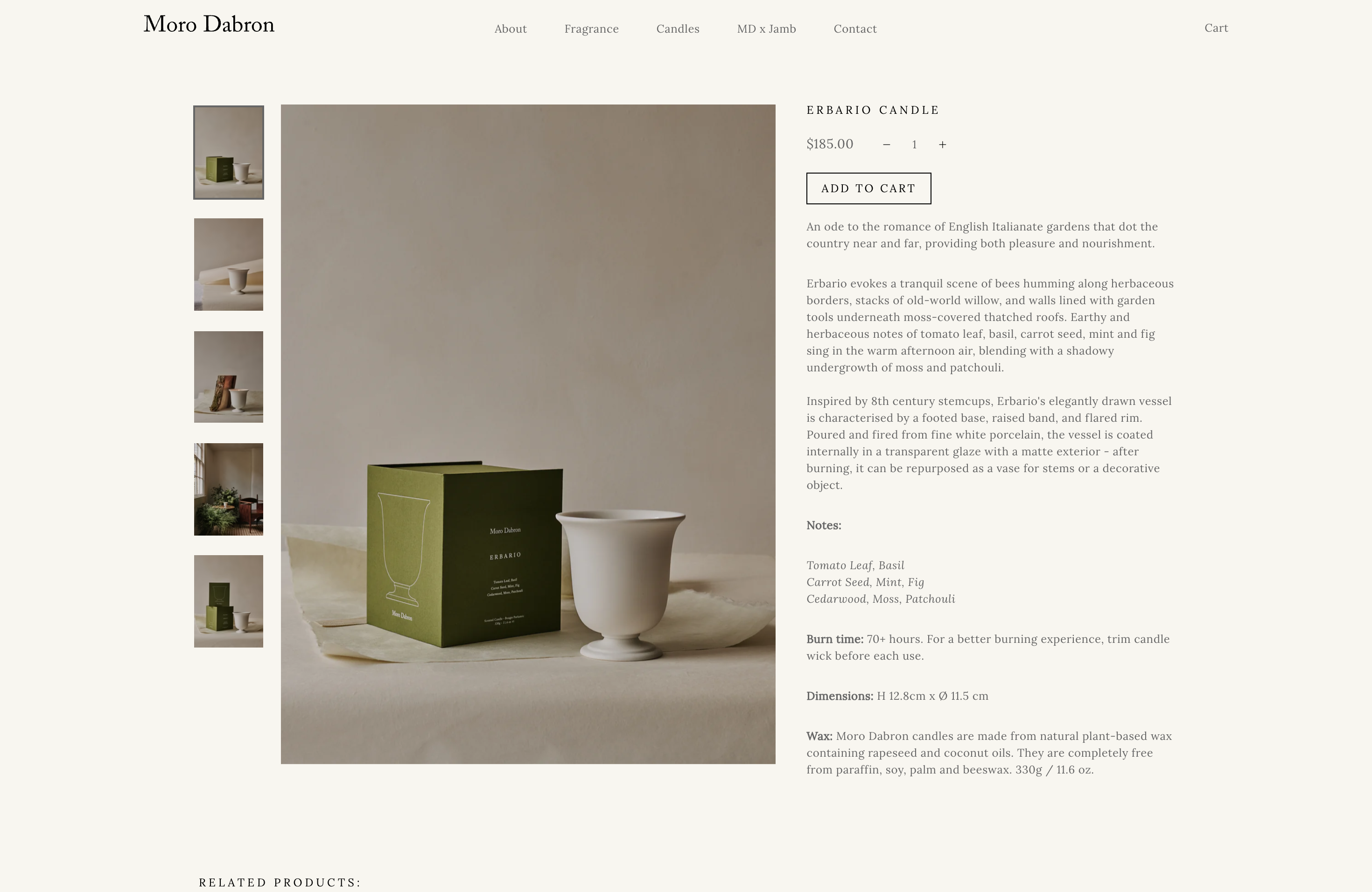Click the Related Products heading
The width and height of the screenshot is (1372, 892).
pos(280,882)
